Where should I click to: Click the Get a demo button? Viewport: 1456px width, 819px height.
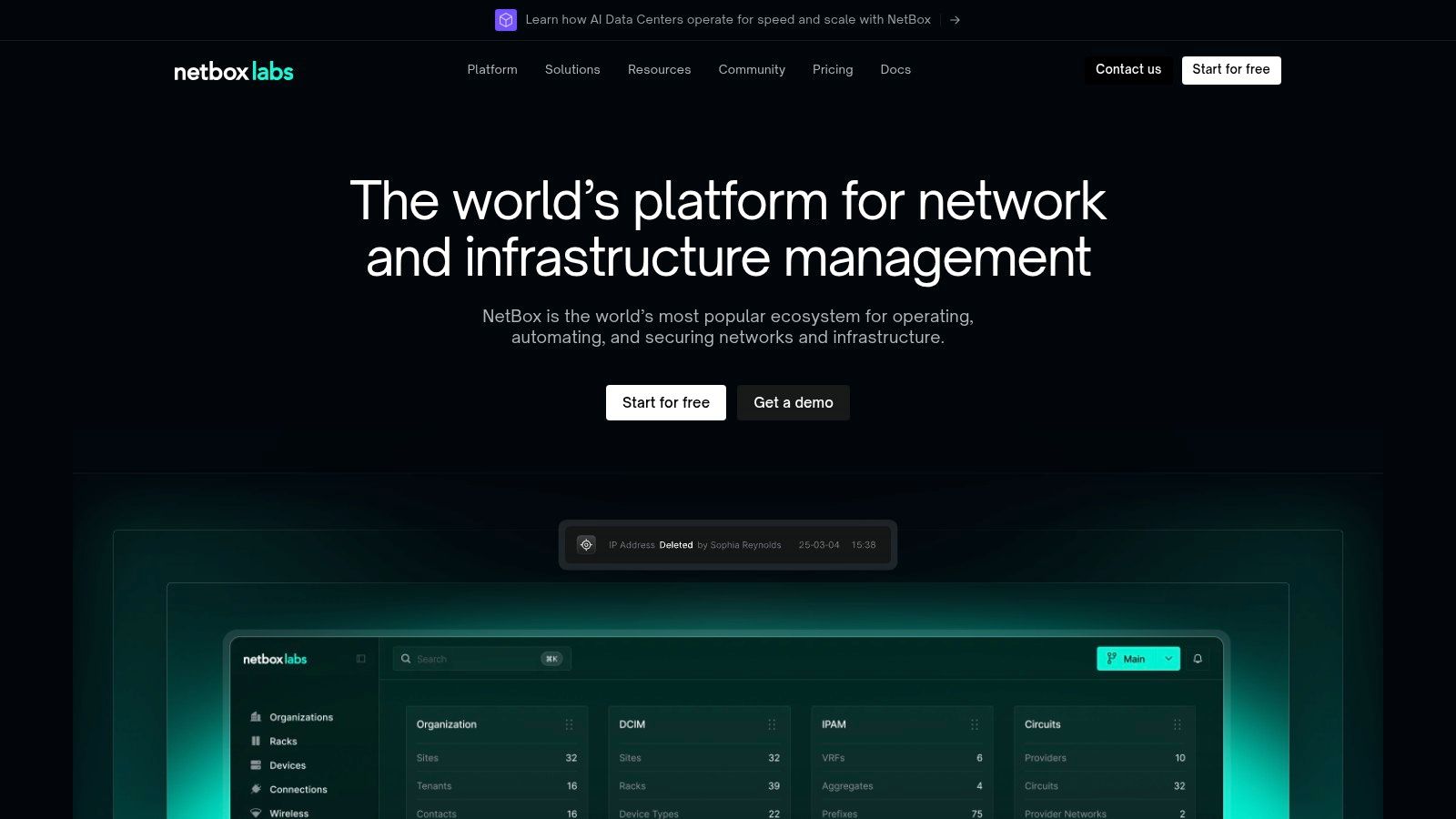pyautogui.click(x=793, y=402)
